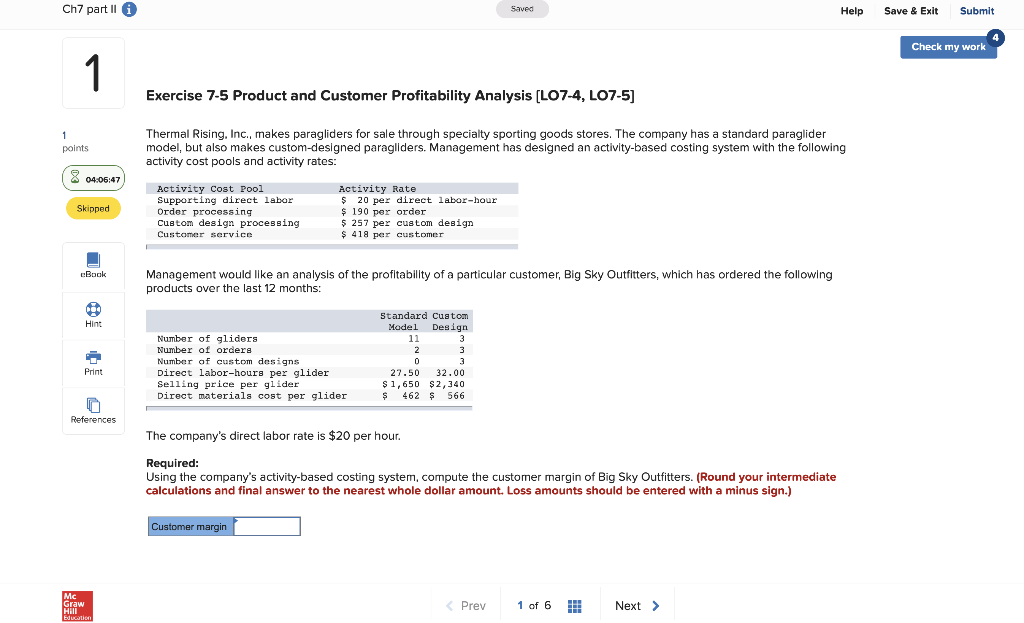Open Help
Image resolution: width=1024 pixels, height=623 pixels.
(852, 11)
